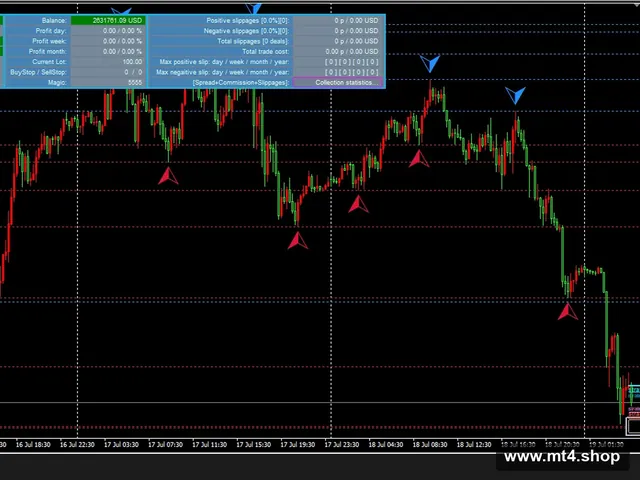Click the Profit day value
Viewport: 640px width, 480px height.
122,31
